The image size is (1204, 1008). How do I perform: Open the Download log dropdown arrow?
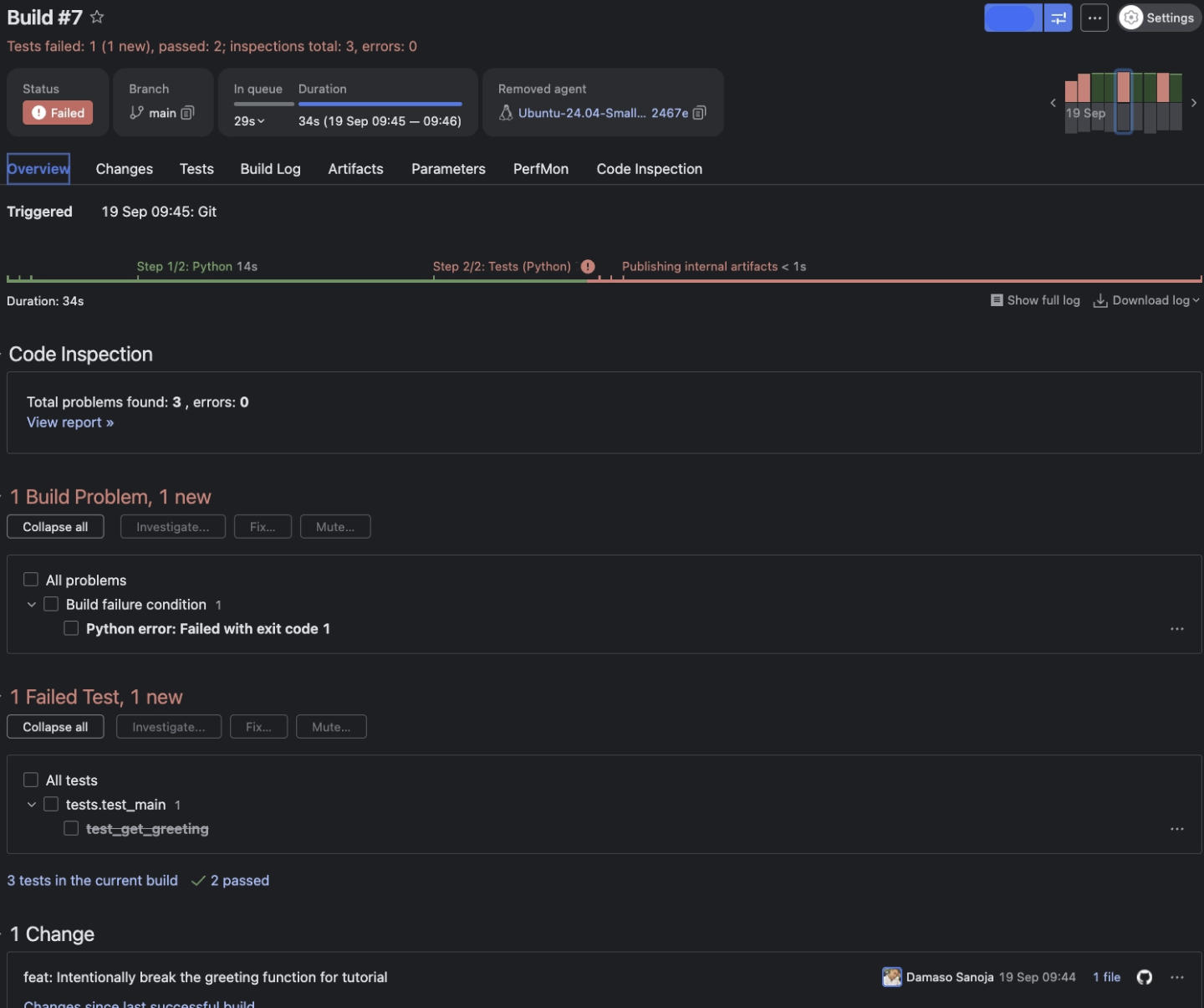pos(1196,300)
